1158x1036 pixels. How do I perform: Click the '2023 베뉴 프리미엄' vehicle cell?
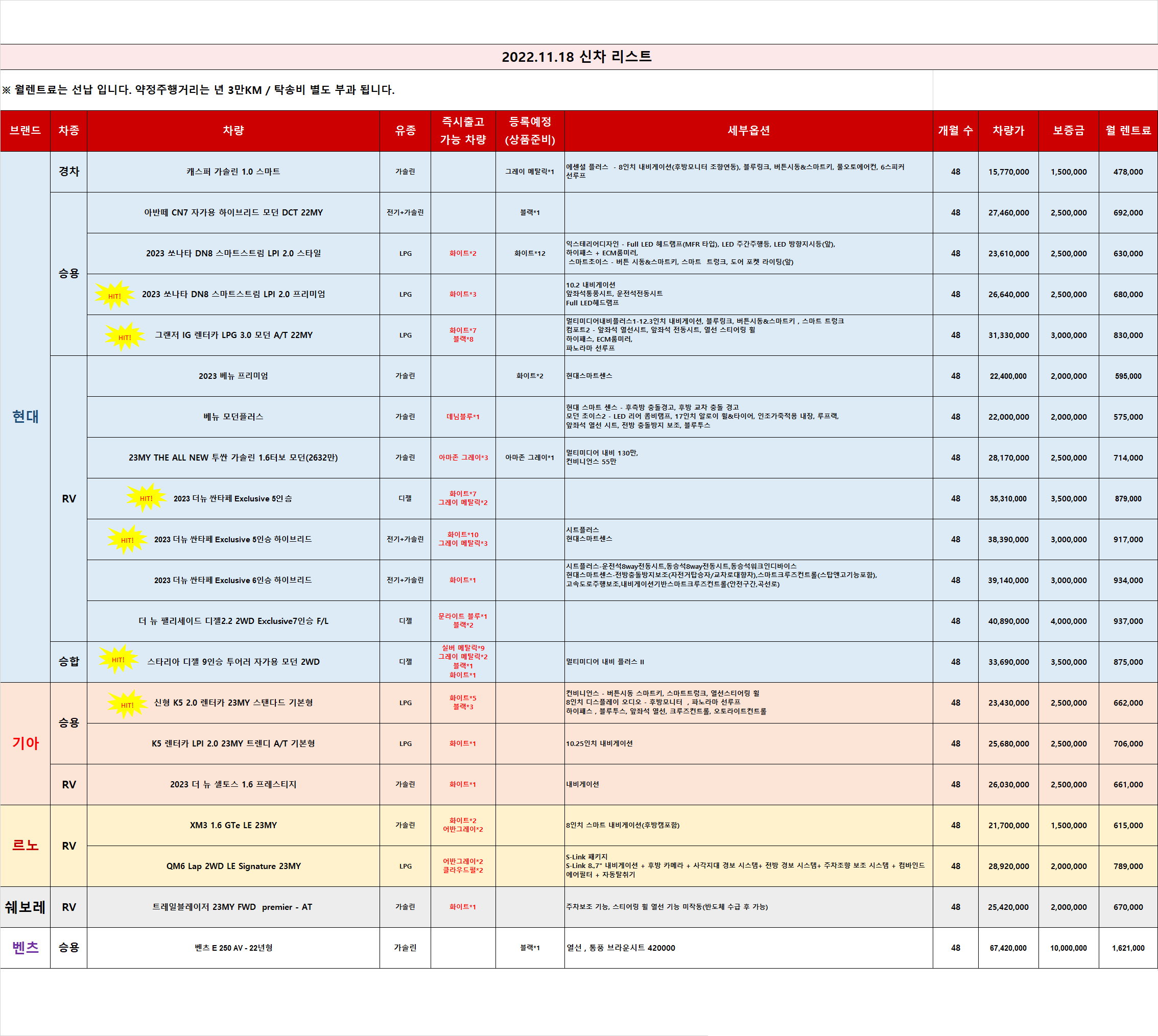233,376
